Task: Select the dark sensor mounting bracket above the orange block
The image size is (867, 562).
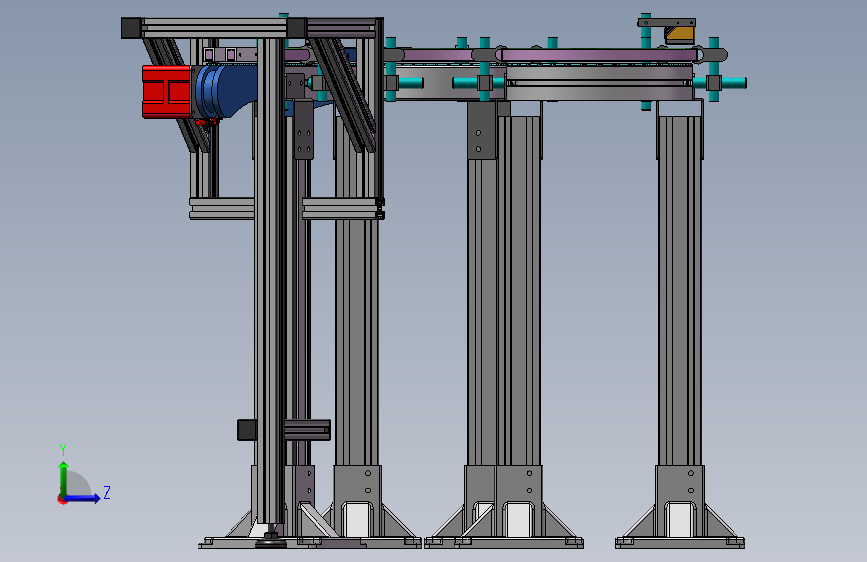Action: click(x=666, y=23)
